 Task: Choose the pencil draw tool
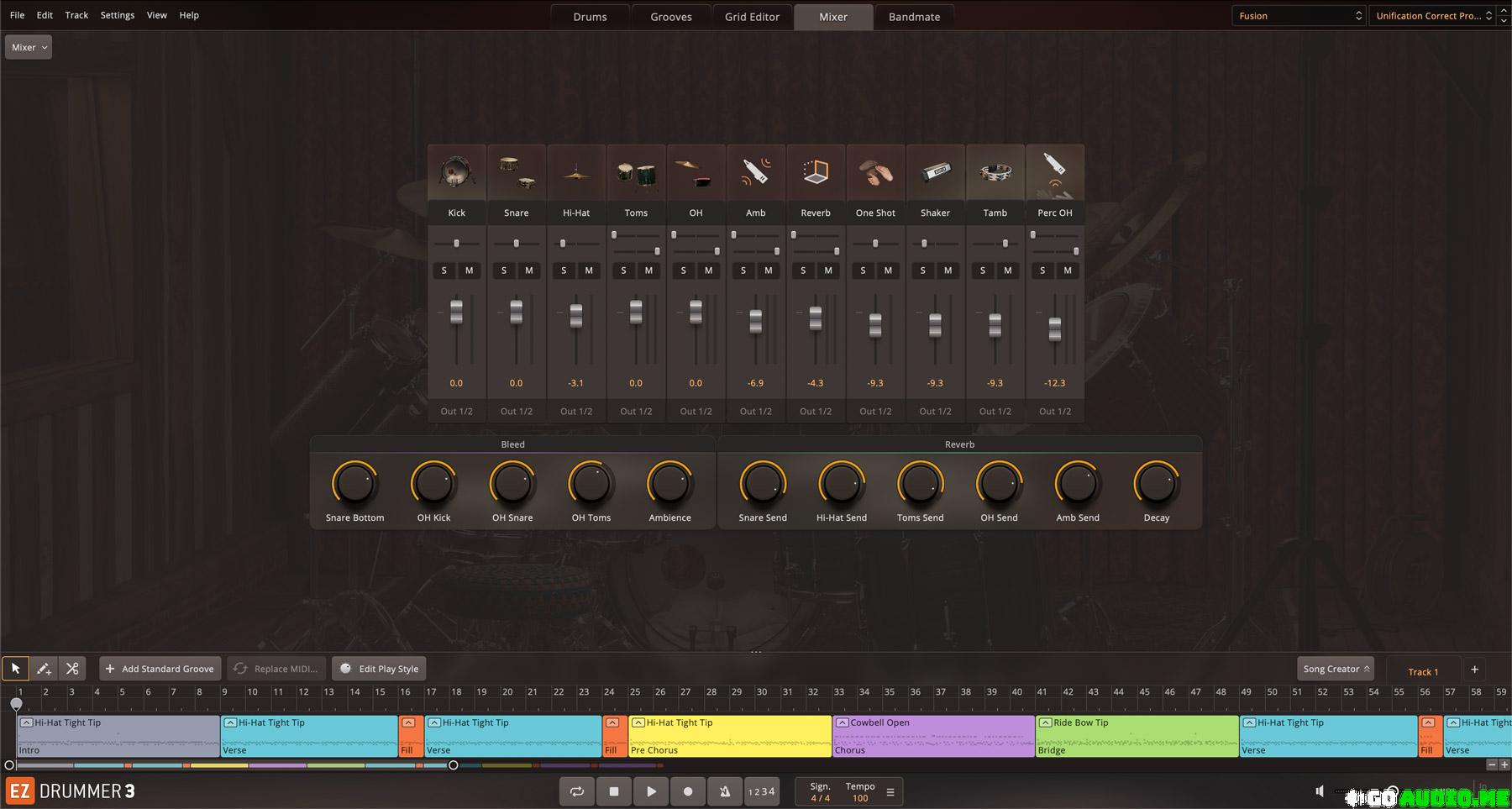pos(44,669)
